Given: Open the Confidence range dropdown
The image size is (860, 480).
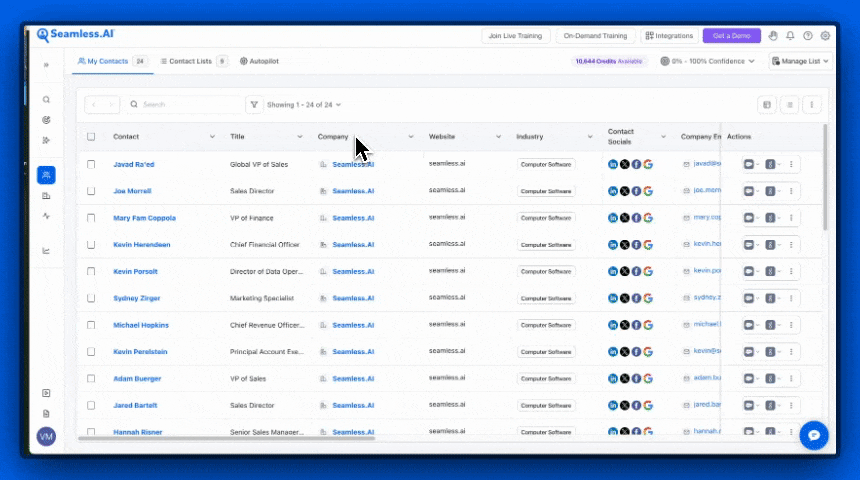Looking at the screenshot, I should click(x=708, y=61).
